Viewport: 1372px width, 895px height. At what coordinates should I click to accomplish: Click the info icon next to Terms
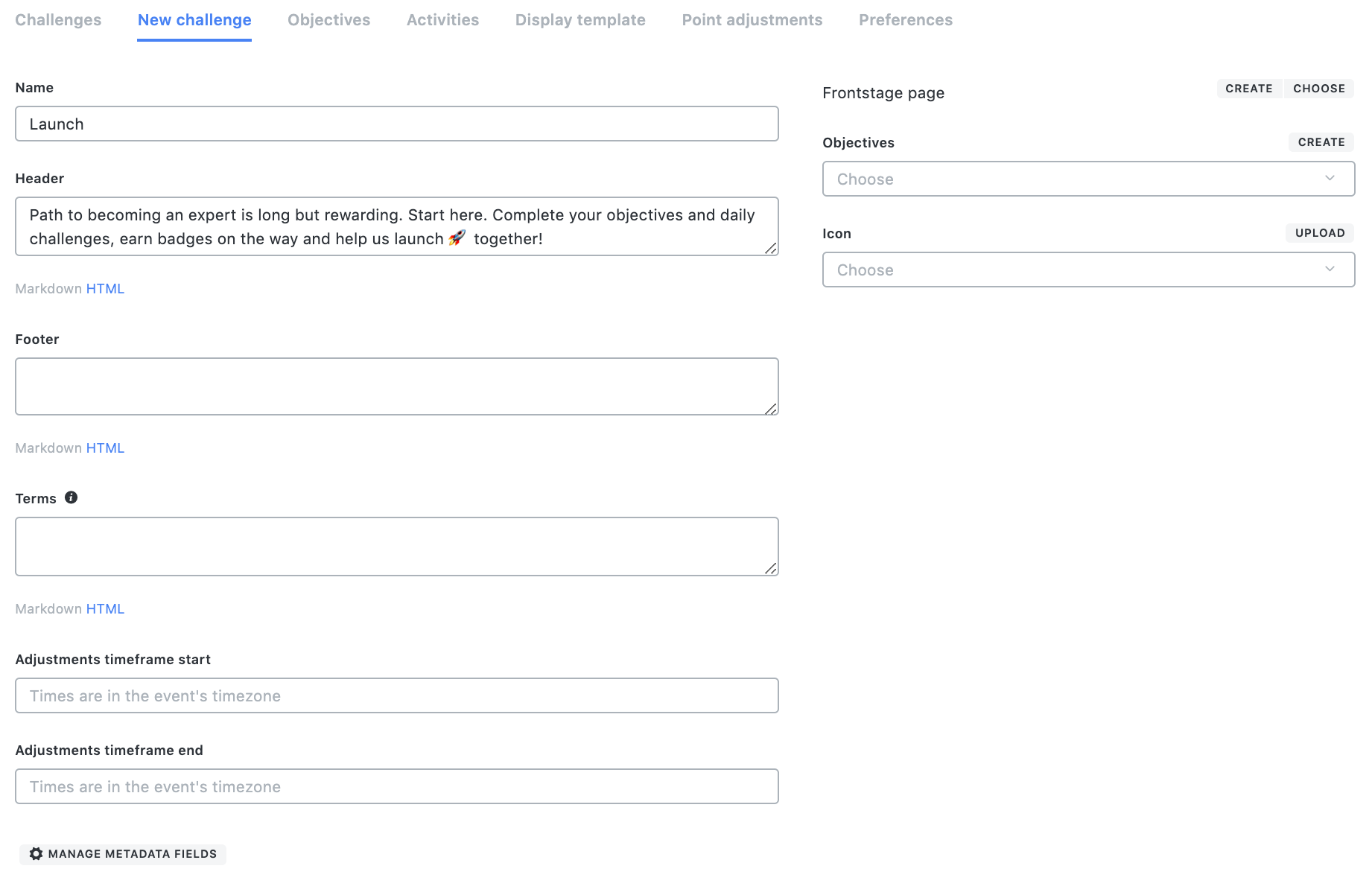[x=72, y=497]
